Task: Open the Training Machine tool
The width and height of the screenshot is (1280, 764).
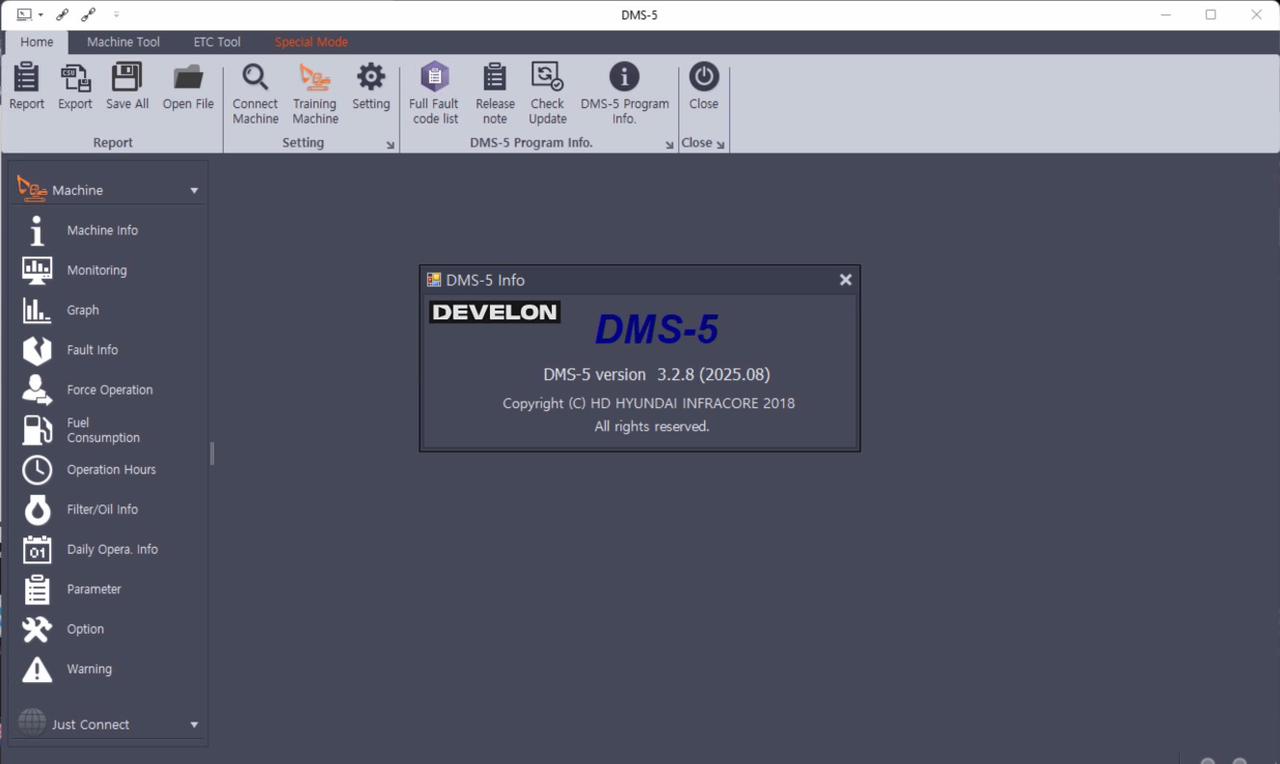Action: click(315, 78)
